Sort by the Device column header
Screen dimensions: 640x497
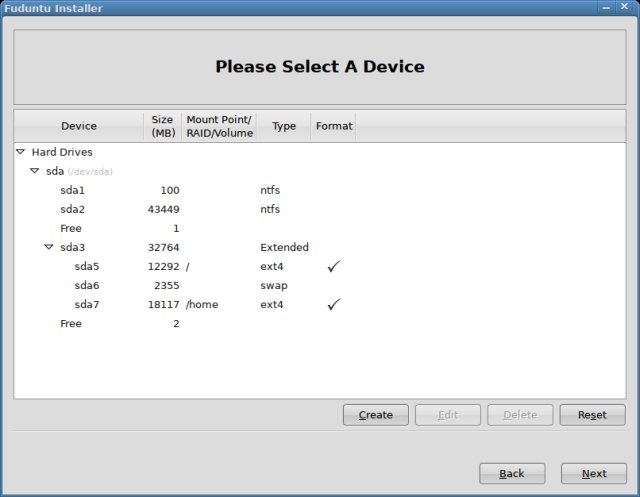(x=79, y=126)
